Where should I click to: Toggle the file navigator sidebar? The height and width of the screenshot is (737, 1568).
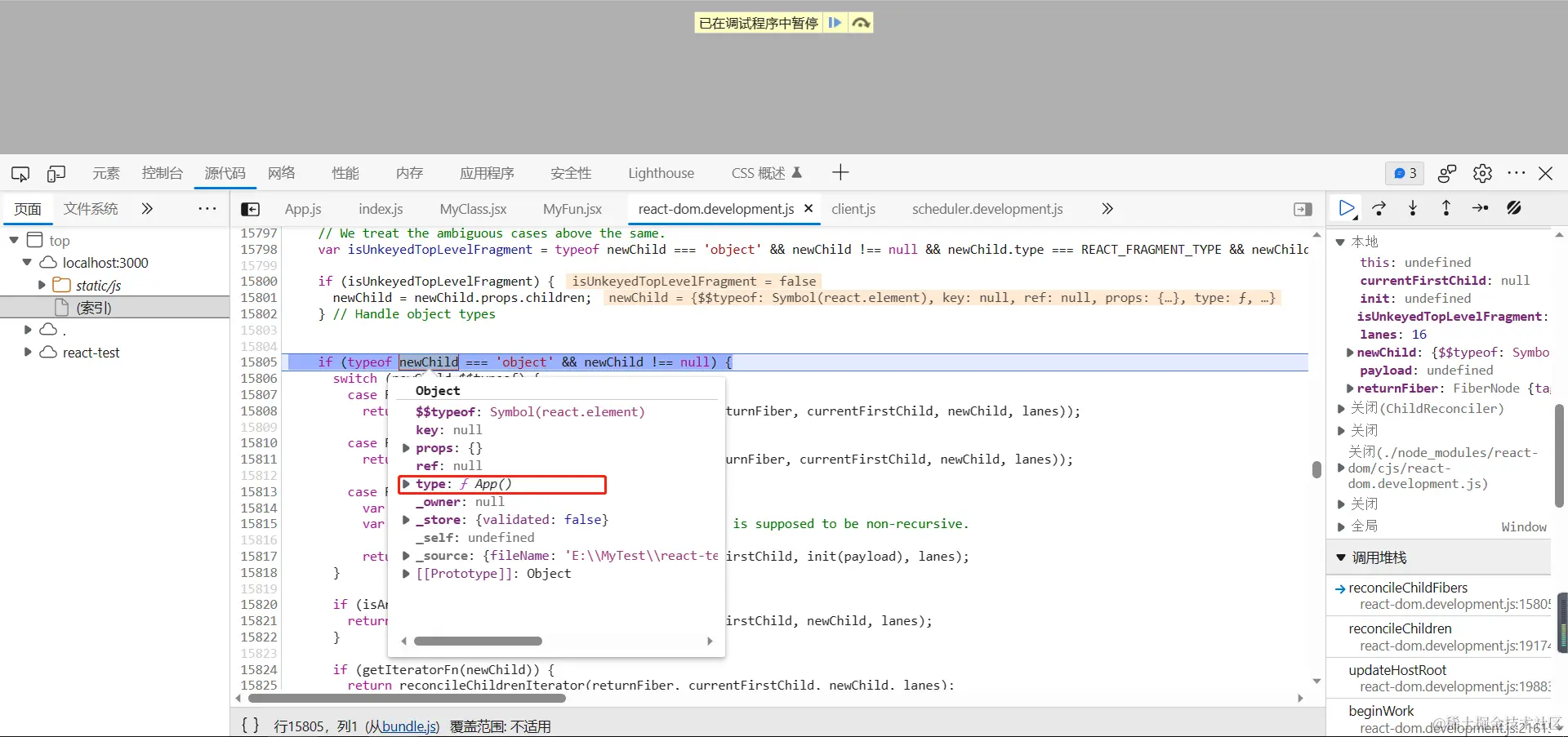251,209
